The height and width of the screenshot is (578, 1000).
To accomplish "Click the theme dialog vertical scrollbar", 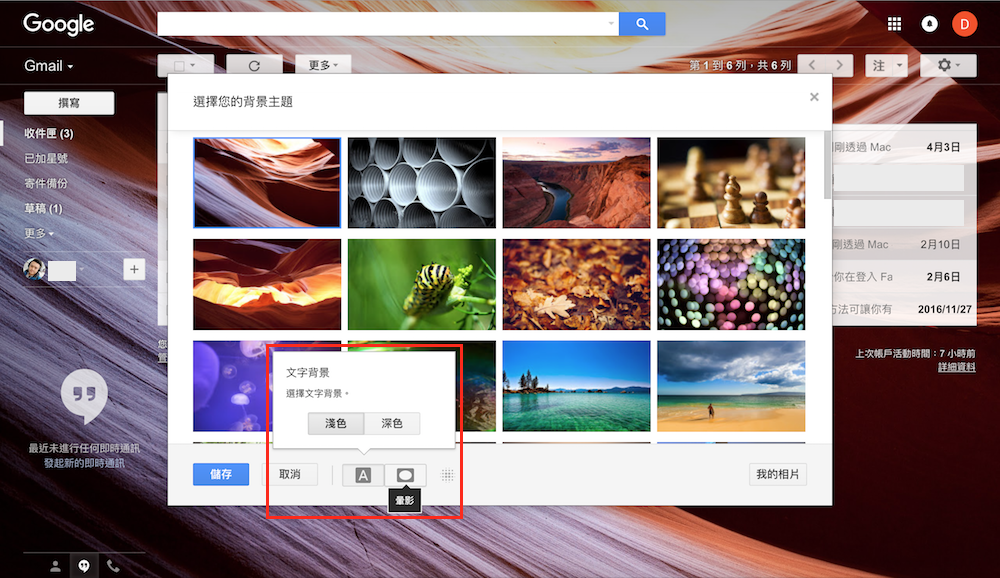I will 828,165.
